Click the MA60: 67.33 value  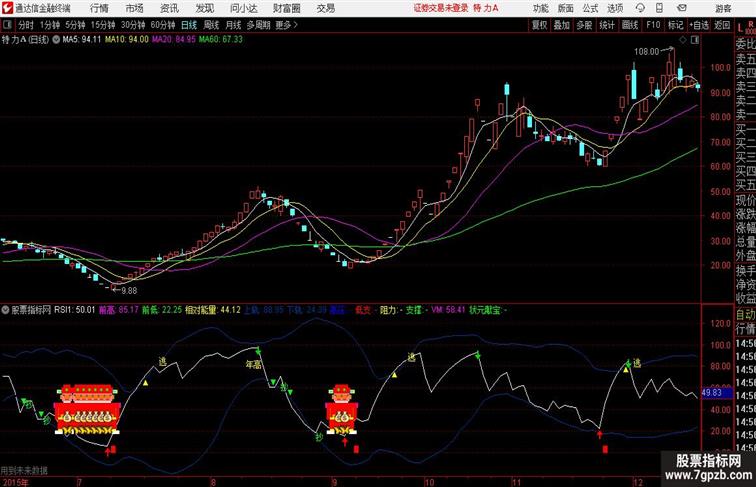click(x=221, y=40)
